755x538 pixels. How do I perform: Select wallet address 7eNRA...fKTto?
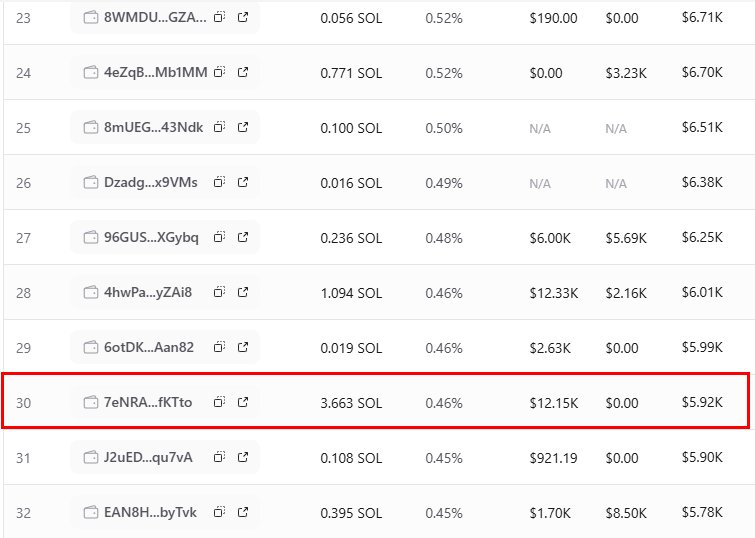[x=148, y=402]
